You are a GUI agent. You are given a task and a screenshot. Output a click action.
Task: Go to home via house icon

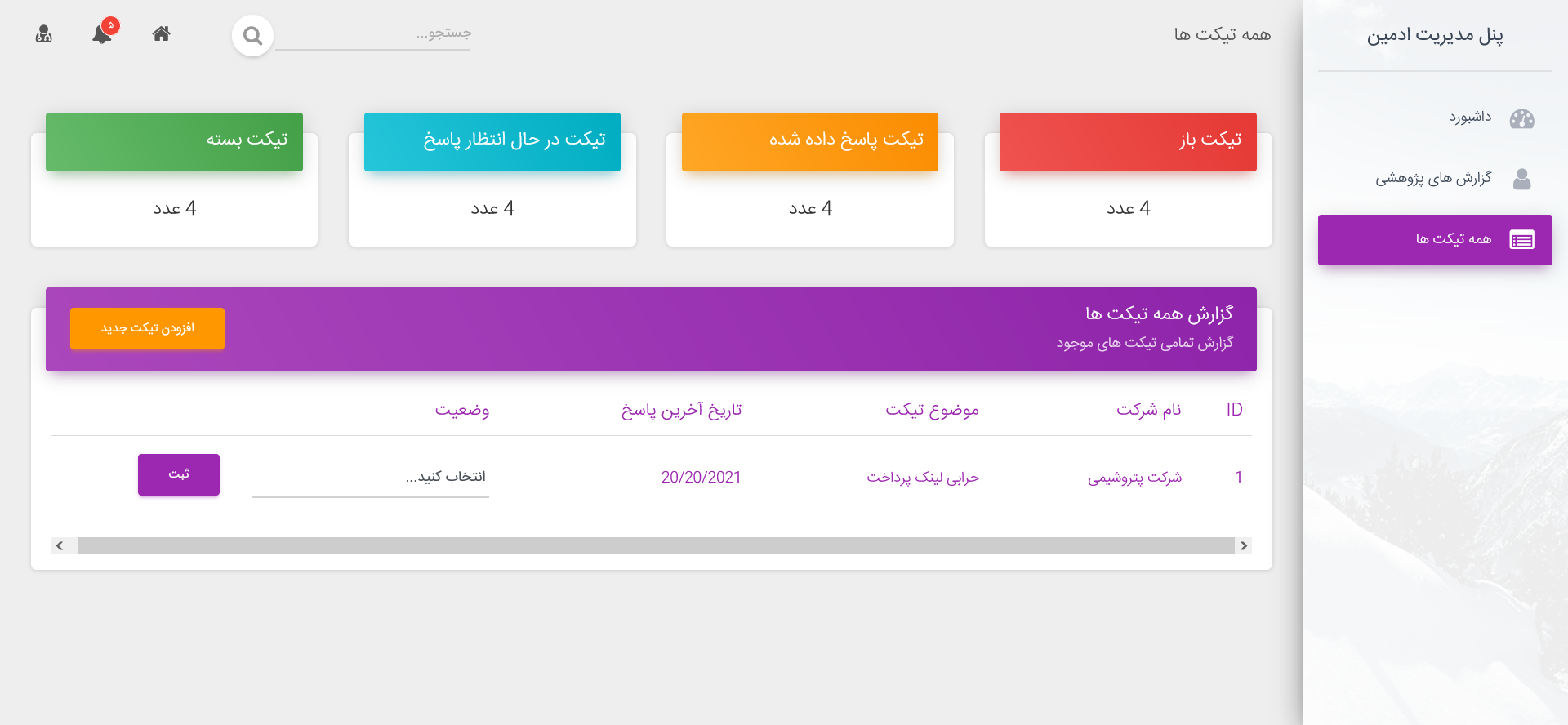[162, 33]
